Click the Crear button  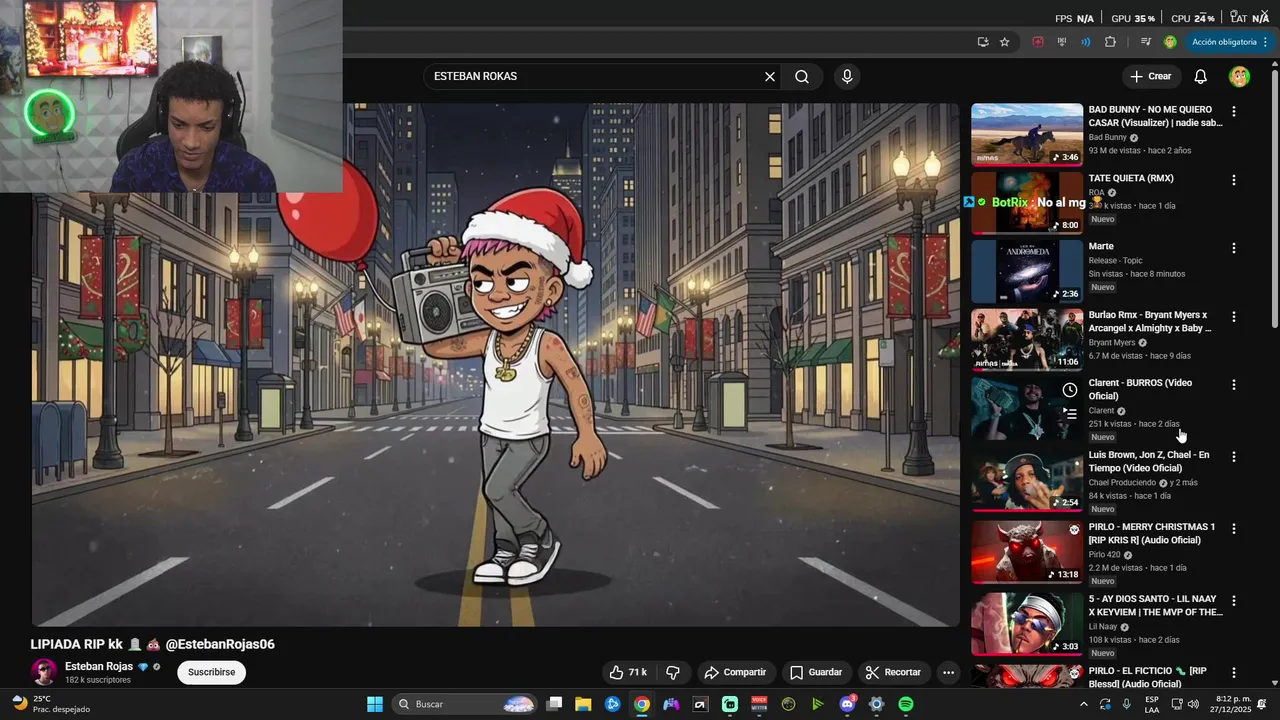pyautogui.click(x=1150, y=77)
